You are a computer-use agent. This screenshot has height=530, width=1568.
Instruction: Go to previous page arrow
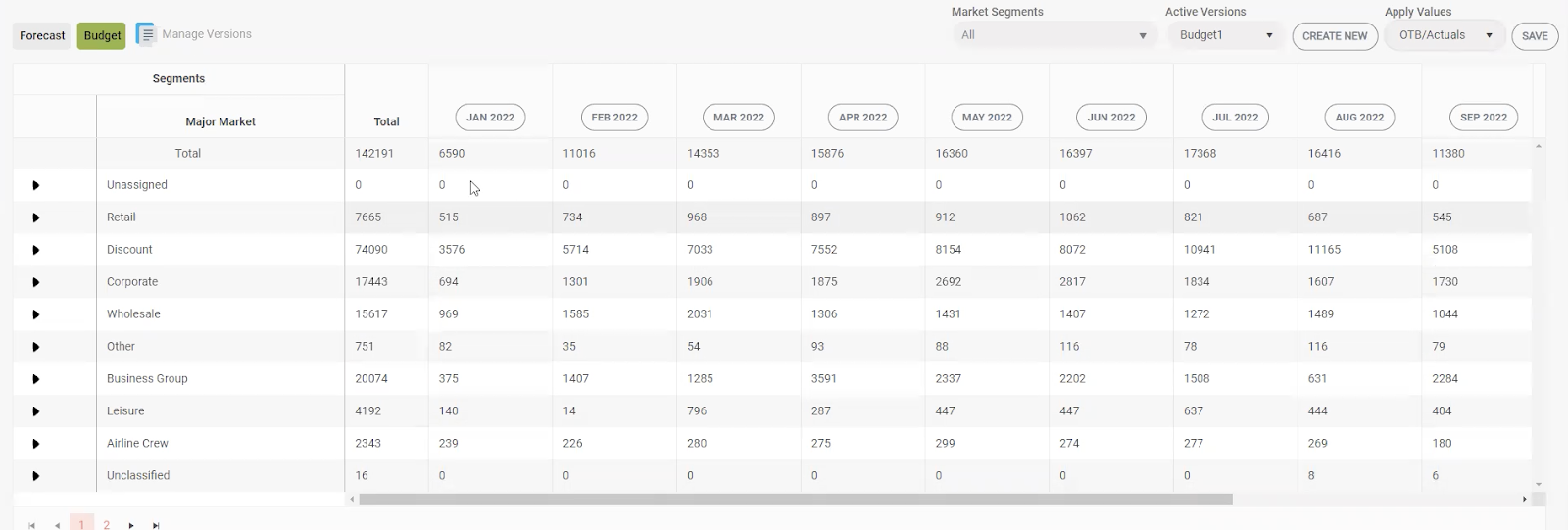coord(57,526)
